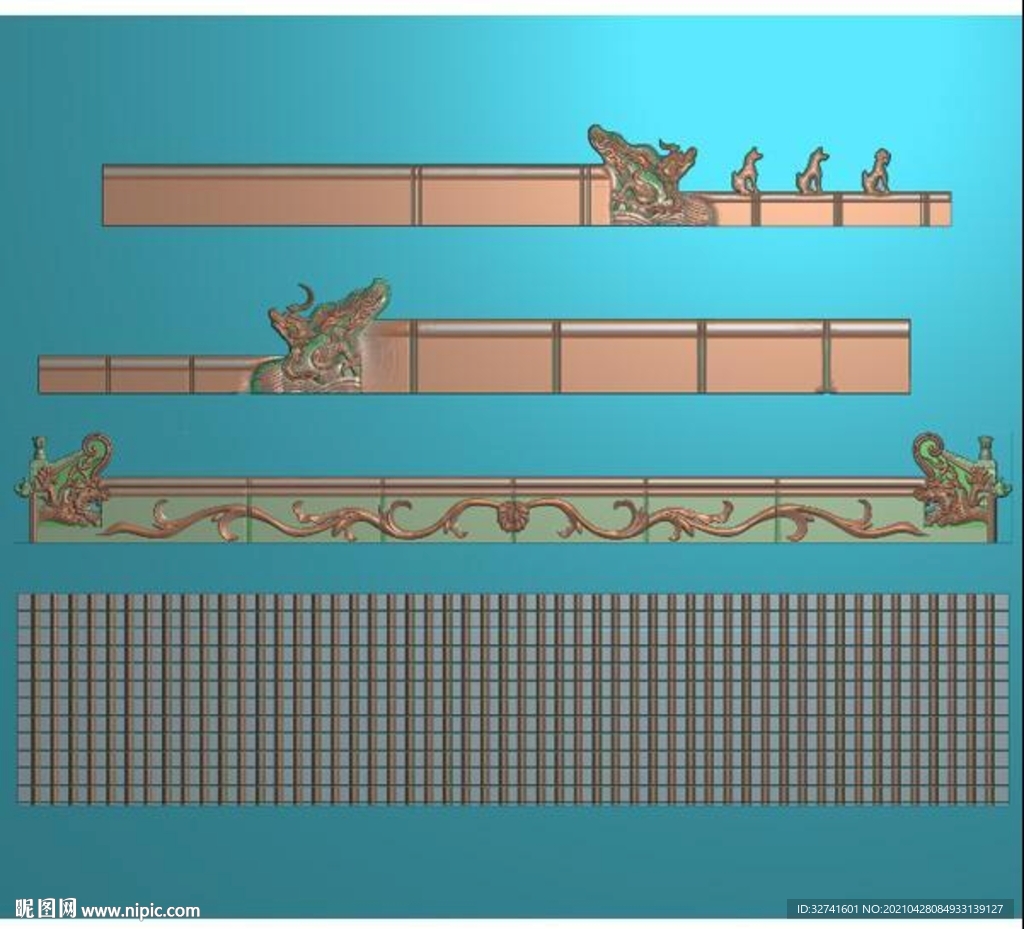Select the central flower rosette on floral ridge
The height and width of the screenshot is (929, 1024).
513,516
